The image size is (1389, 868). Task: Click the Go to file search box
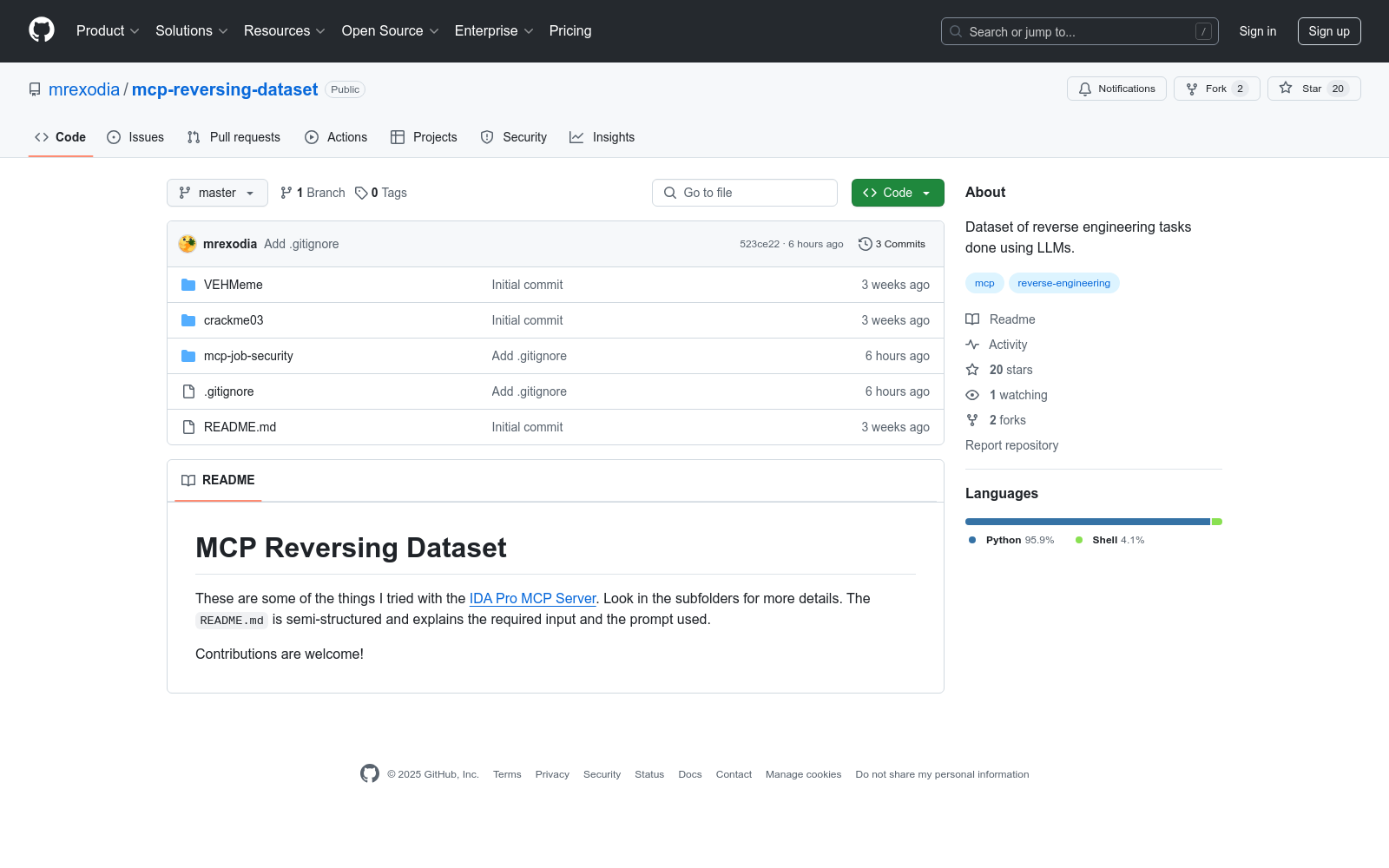745,193
